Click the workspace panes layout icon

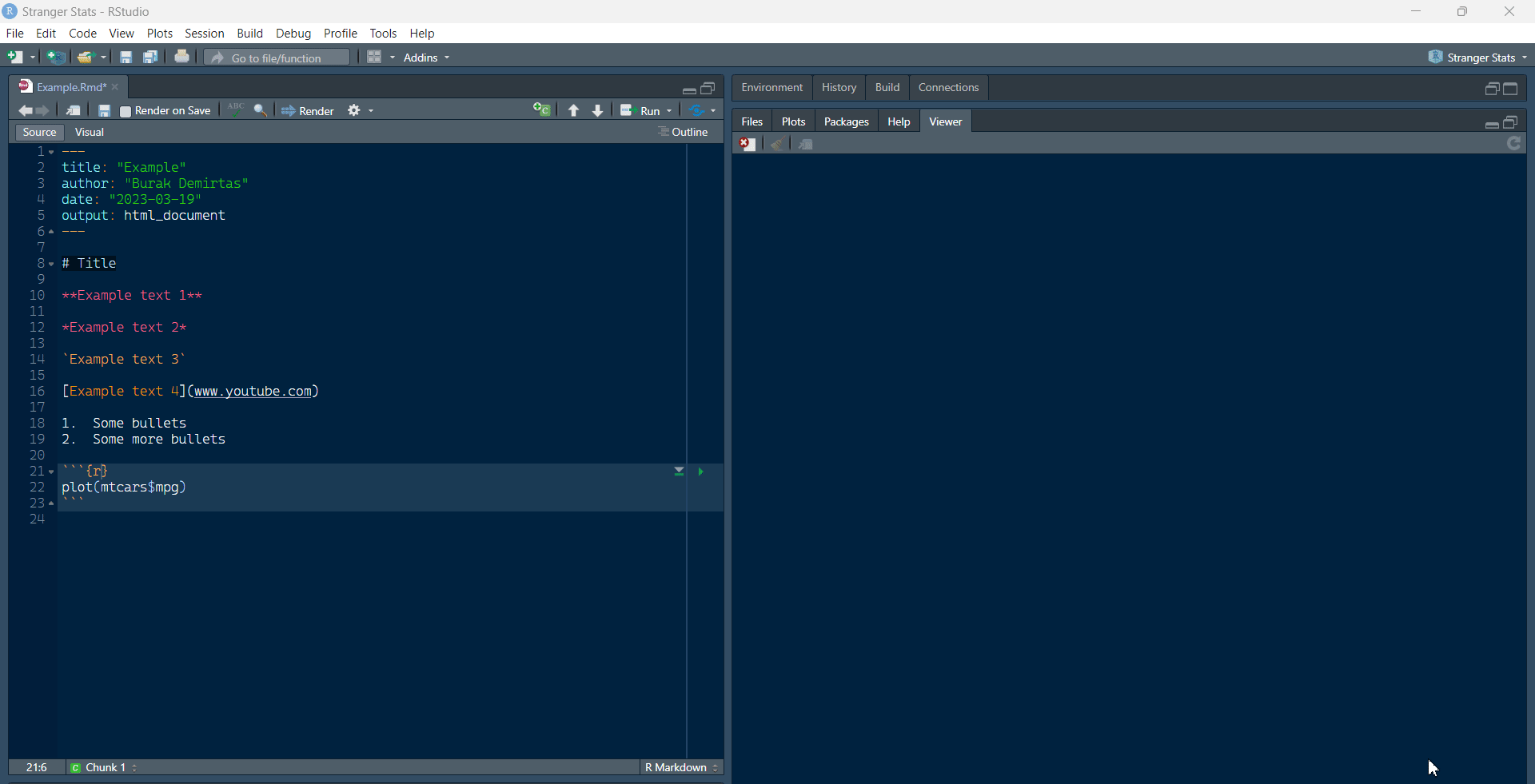[x=374, y=58]
